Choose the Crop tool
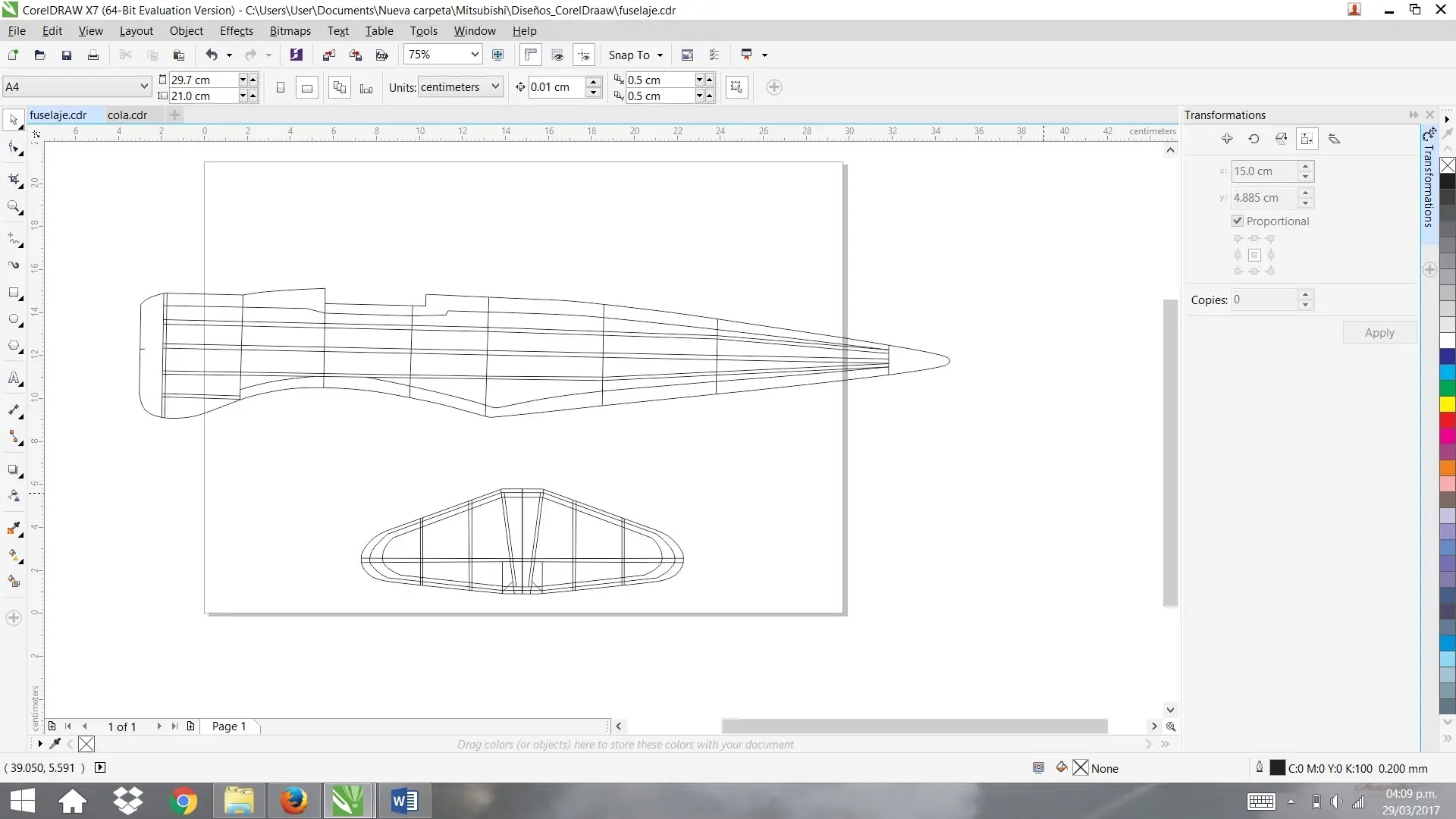The image size is (1456, 819). click(x=14, y=179)
